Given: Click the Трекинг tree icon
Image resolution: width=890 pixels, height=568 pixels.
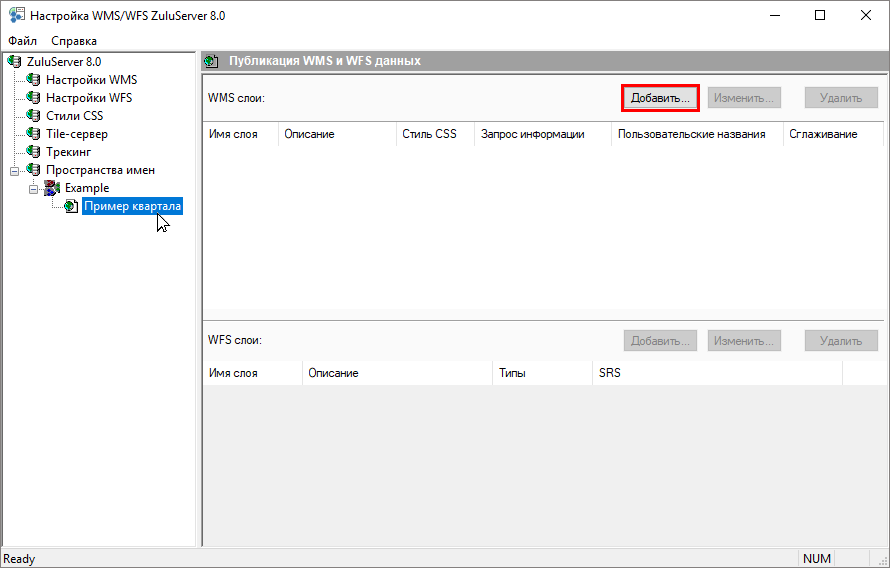Looking at the screenshot, I should coord(34,152).
